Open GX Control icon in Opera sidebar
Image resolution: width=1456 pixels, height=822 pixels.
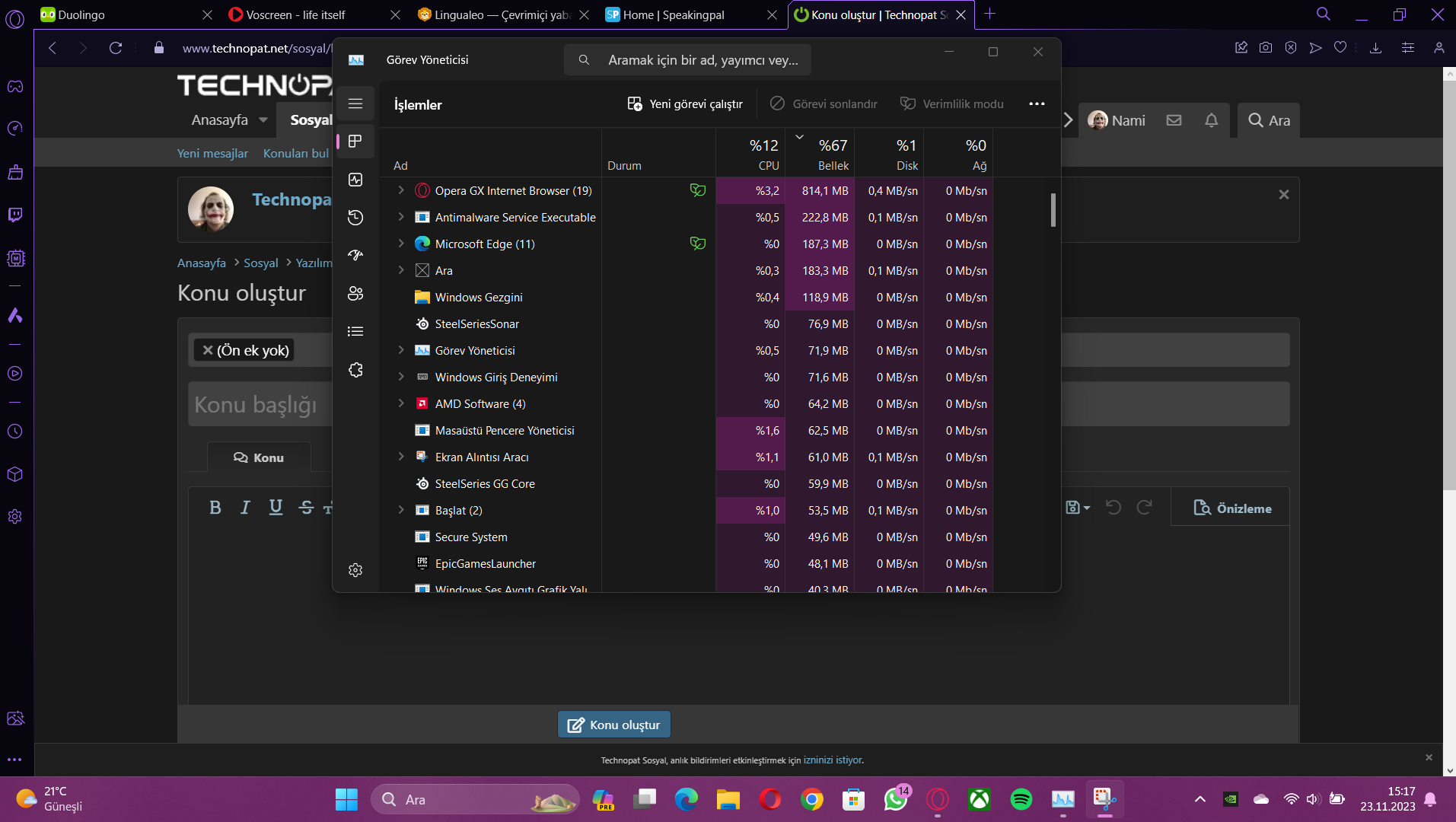click(15, 128)
